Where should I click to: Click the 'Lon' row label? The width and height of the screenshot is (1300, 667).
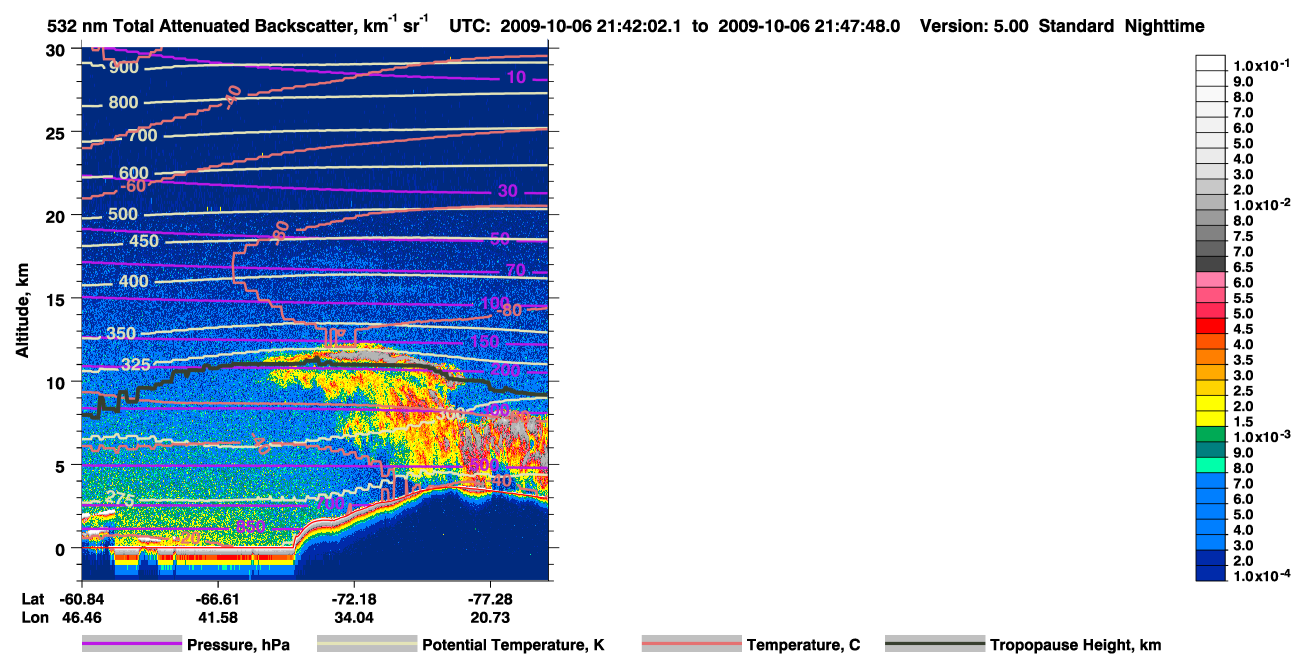click(x=33, y=618)
